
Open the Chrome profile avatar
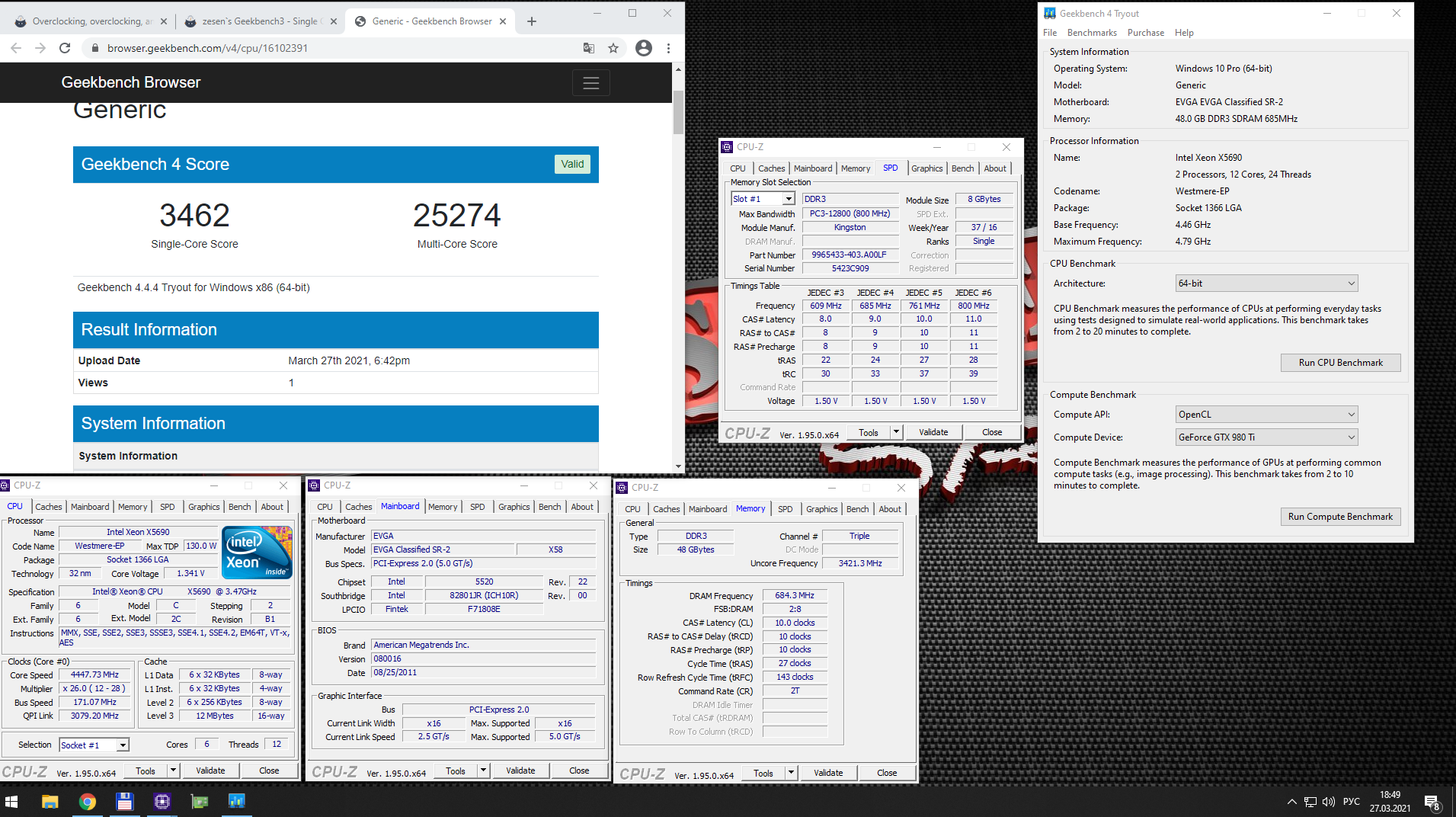pos(644,48)
